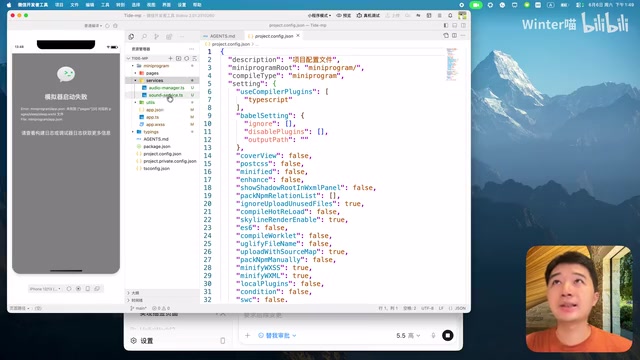This screenshot has width=640, height=360.
Task: Open the mini program mode dropdown
Action: click(319, 16)
